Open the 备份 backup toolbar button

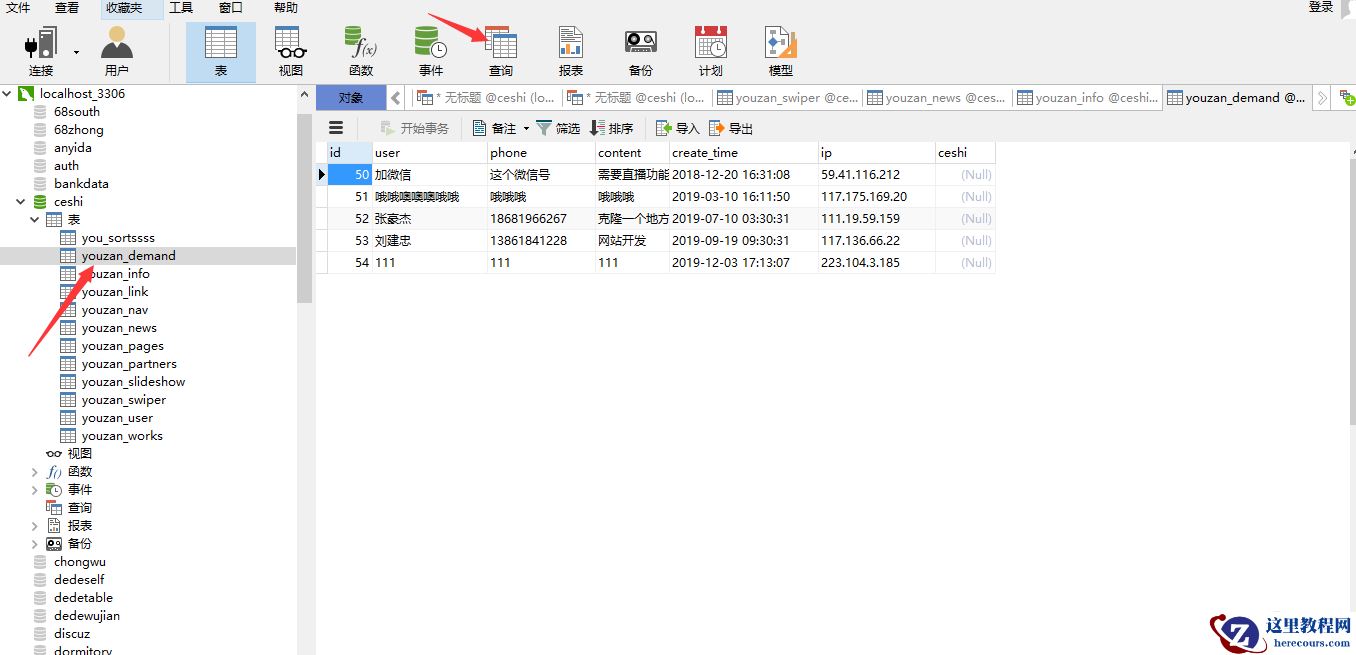pos(641,51)
